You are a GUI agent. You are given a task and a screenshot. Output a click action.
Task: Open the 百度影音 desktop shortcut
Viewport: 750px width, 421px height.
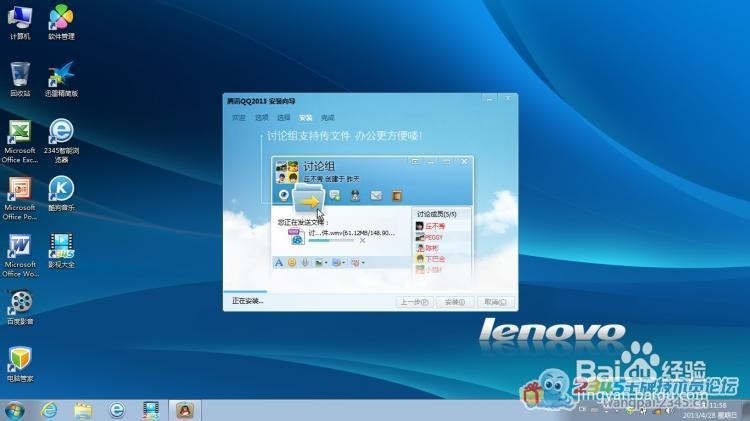pos(20,308)
